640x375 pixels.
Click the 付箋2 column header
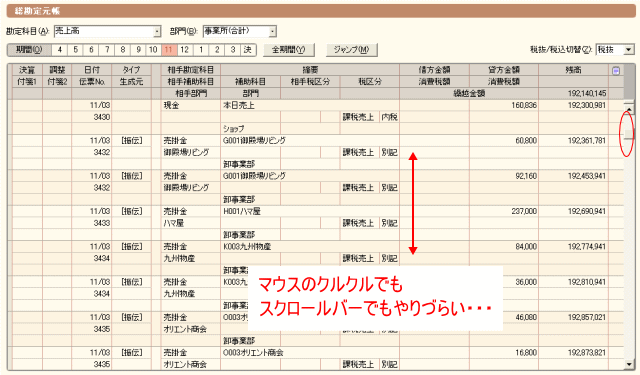point(57,82)
